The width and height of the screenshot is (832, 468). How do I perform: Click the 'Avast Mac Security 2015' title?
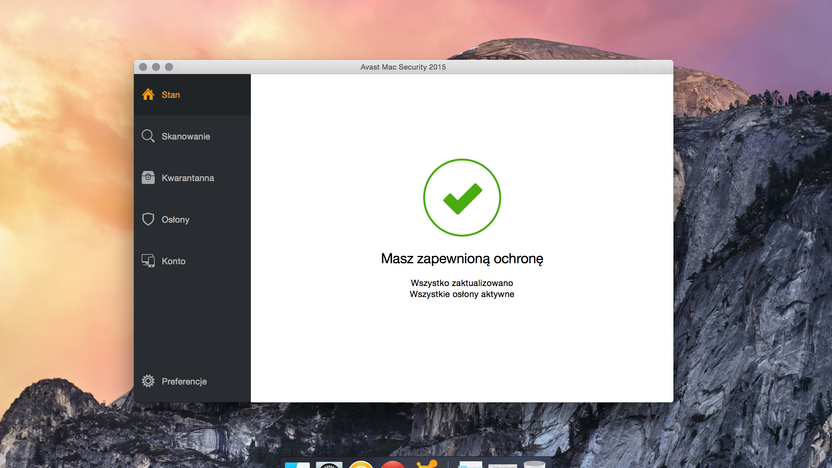point(403,67)
